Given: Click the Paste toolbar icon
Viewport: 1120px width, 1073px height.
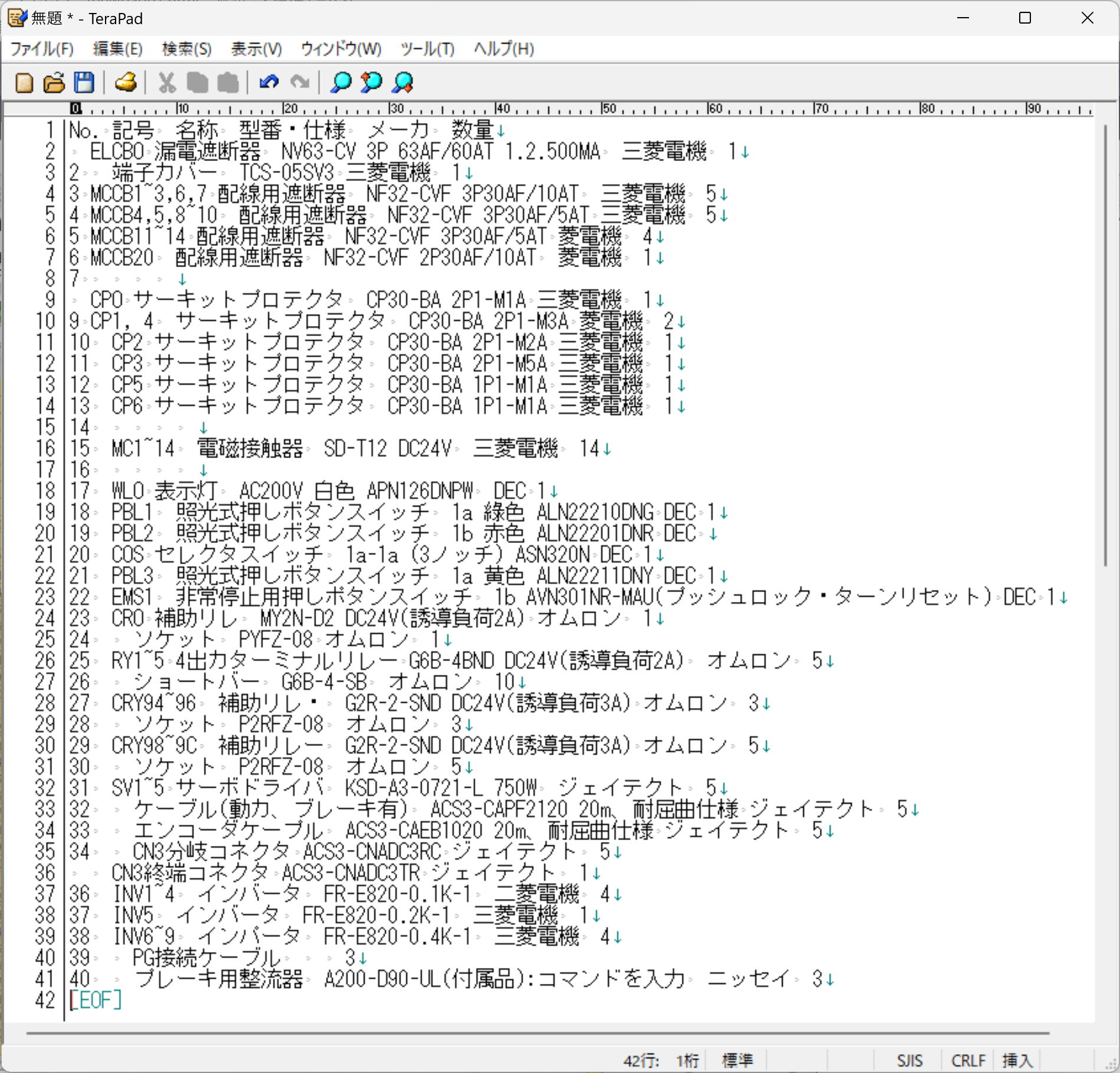Looking at the screenshot, I should point(228,83).
